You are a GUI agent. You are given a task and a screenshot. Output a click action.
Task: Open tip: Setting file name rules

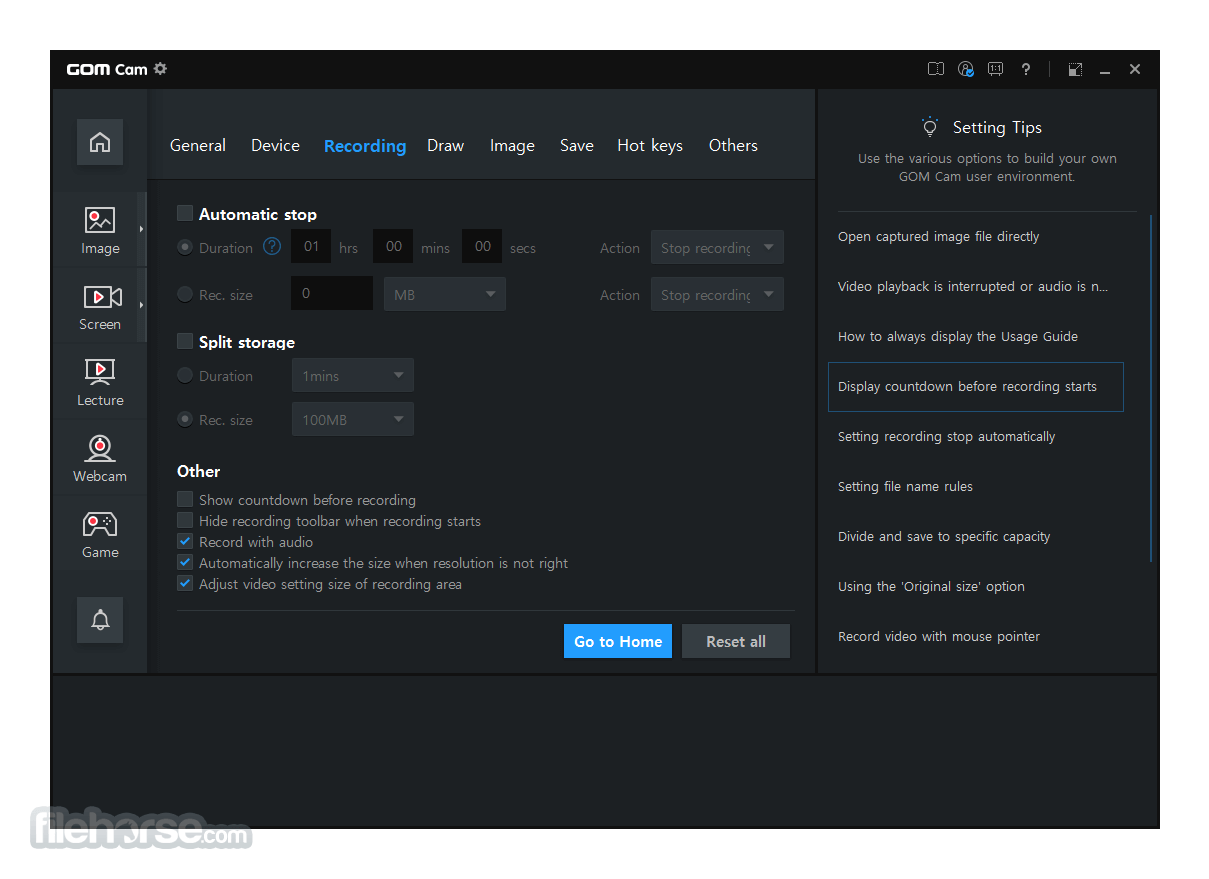[x=905, y=487]
